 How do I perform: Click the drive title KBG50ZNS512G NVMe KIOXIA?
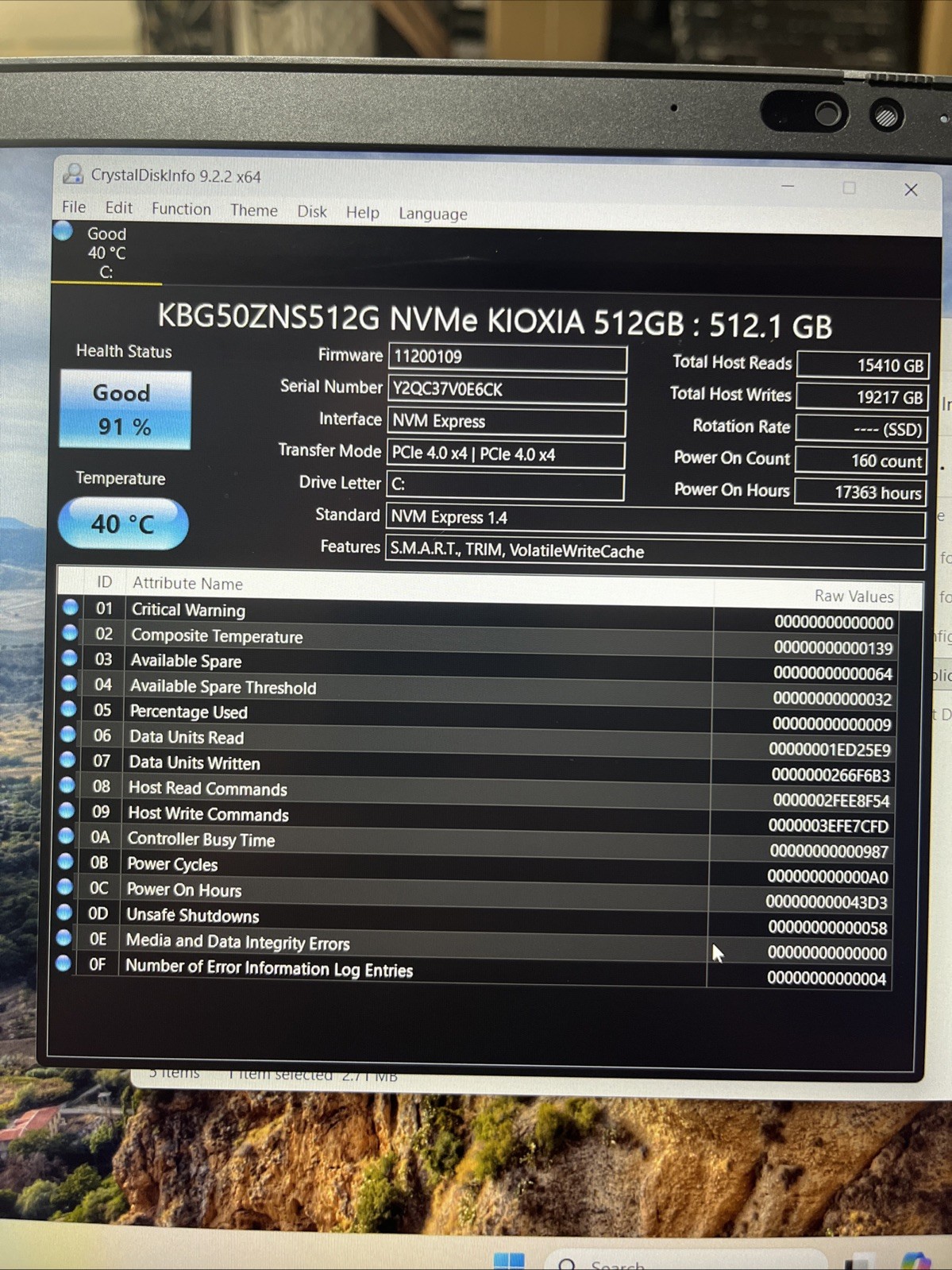tap(495, 321)
